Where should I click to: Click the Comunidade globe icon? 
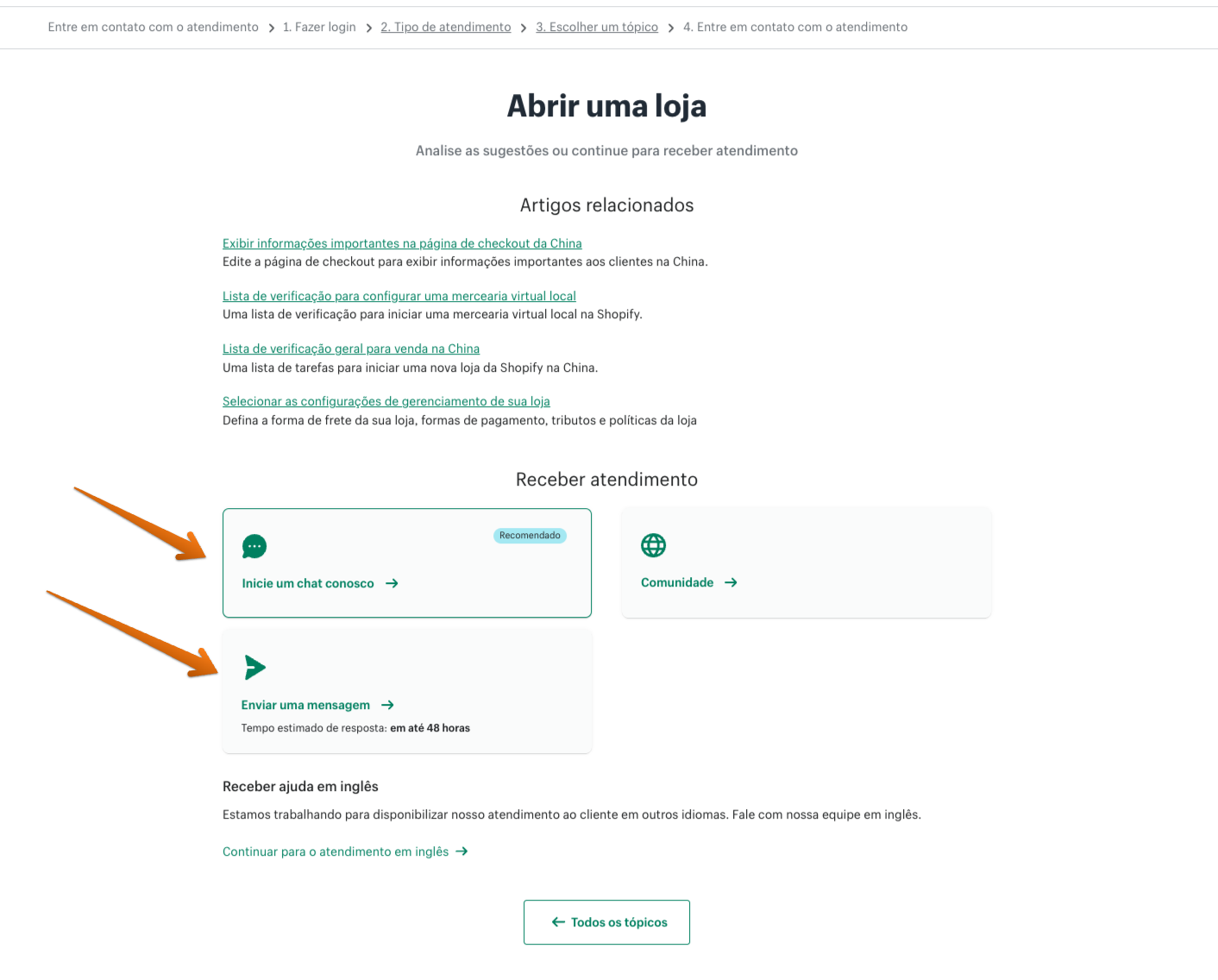(653, 545)
